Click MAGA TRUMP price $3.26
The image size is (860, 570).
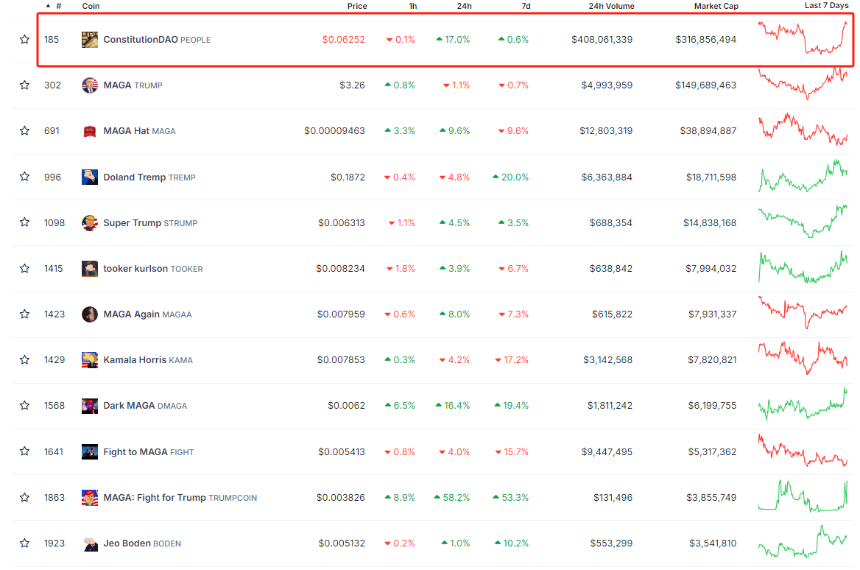(352, 85)
